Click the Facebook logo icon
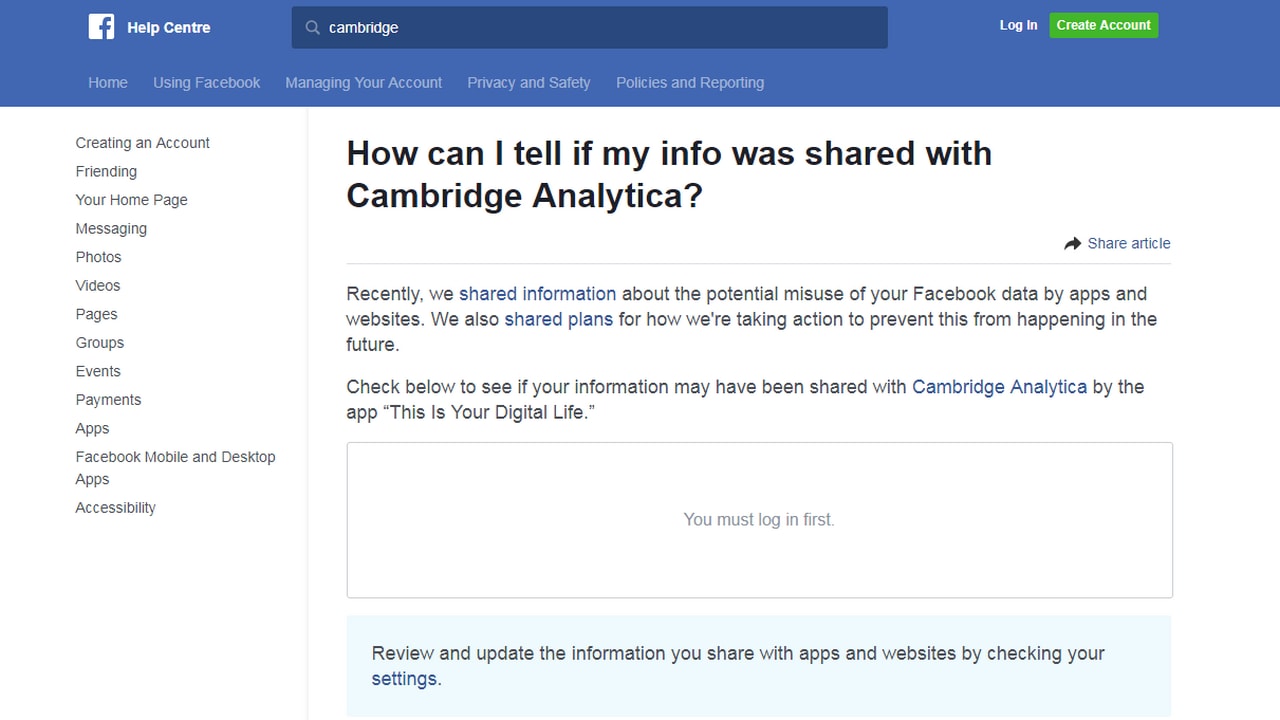The image size is (1280, 720). [101, 27]
